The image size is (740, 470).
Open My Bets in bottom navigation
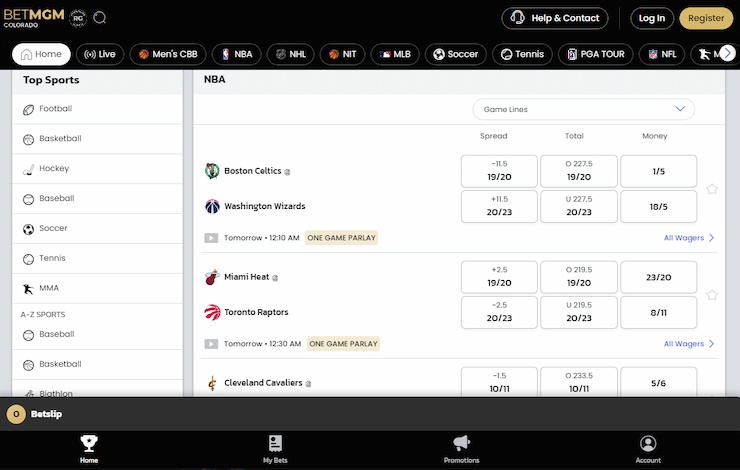(275, 449)
